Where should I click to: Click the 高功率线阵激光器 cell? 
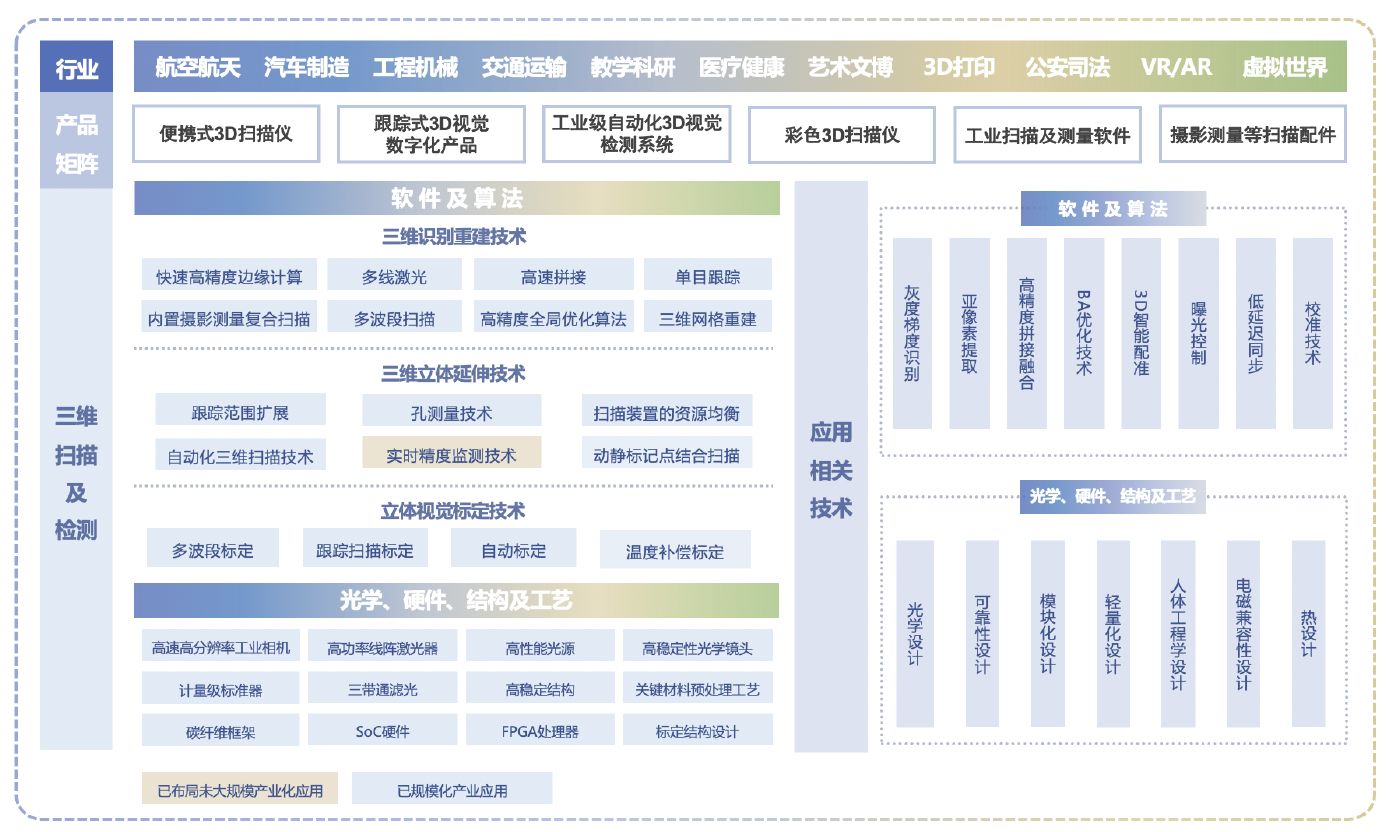pos(382,646)
